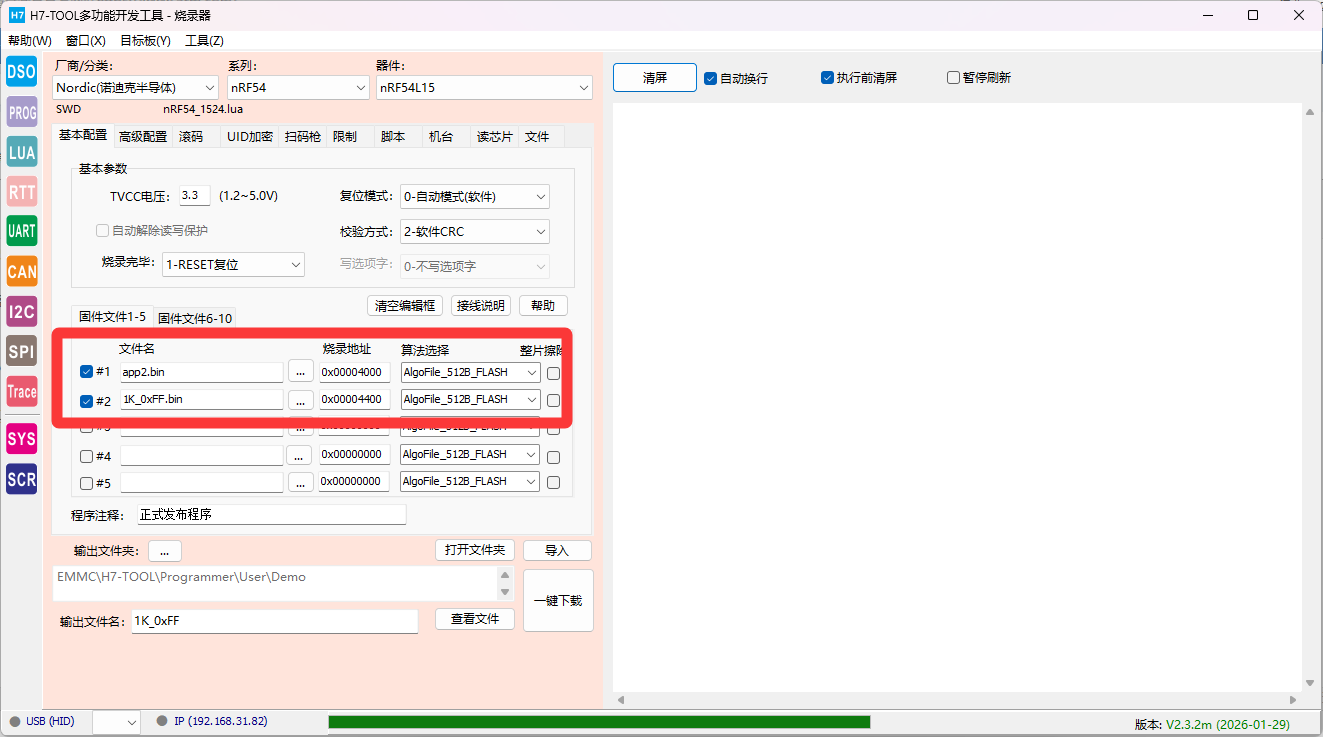
Task: Click the Trace tool icon
Action: click(21, 391)
